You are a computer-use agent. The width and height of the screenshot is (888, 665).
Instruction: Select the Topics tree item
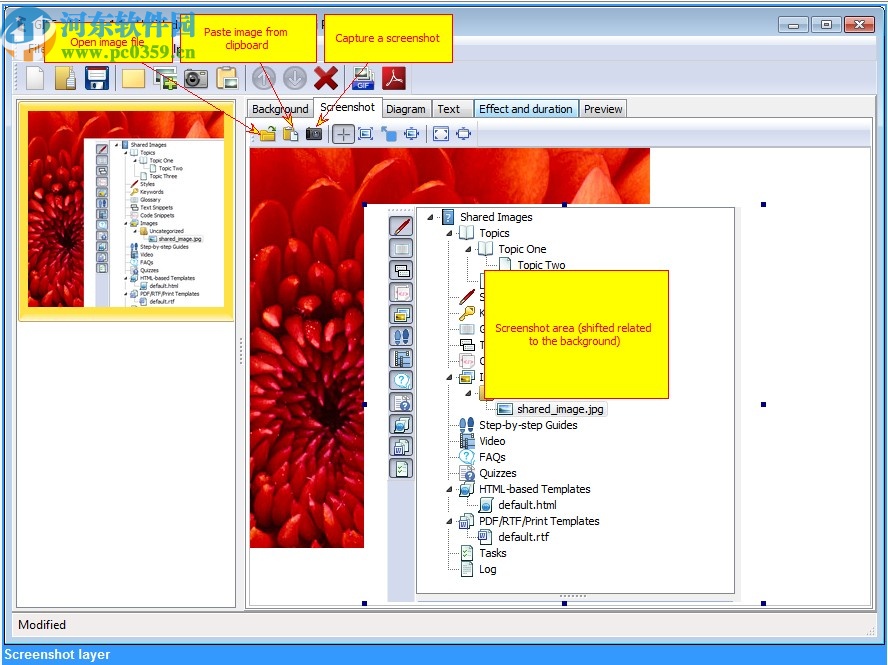coord(494,233)
